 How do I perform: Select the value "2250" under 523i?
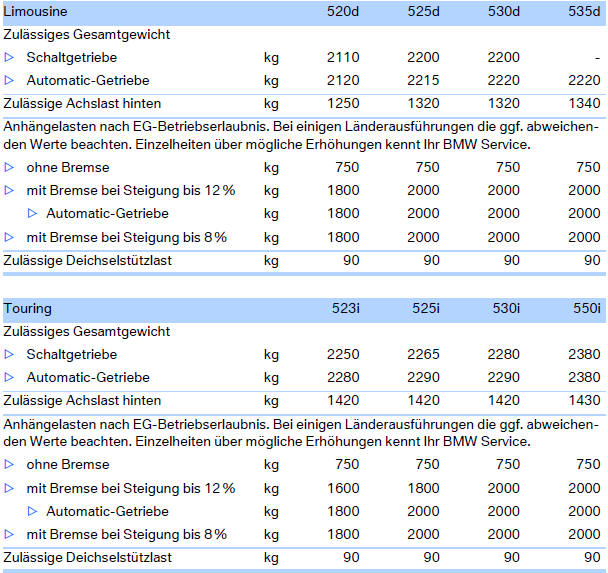pyautogui.click(x=343, y=354)
